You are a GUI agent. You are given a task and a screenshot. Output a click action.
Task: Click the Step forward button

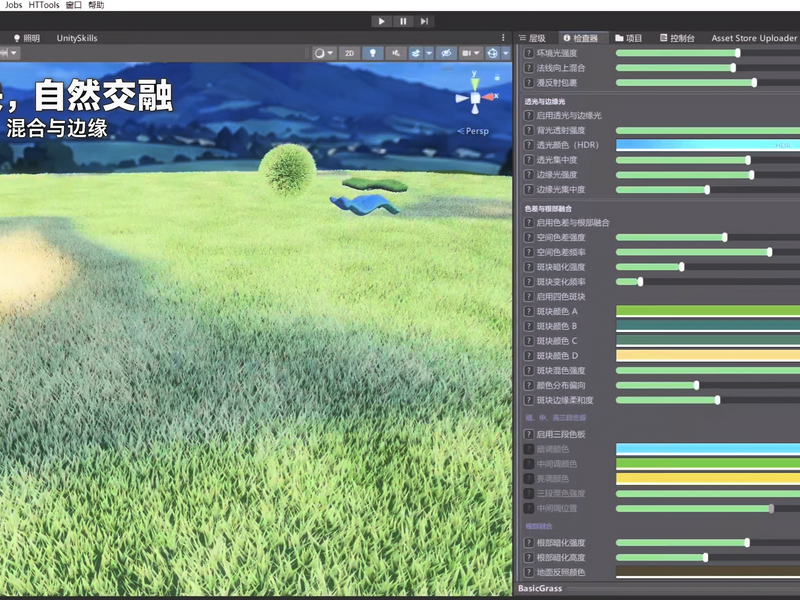click(424, 21)
